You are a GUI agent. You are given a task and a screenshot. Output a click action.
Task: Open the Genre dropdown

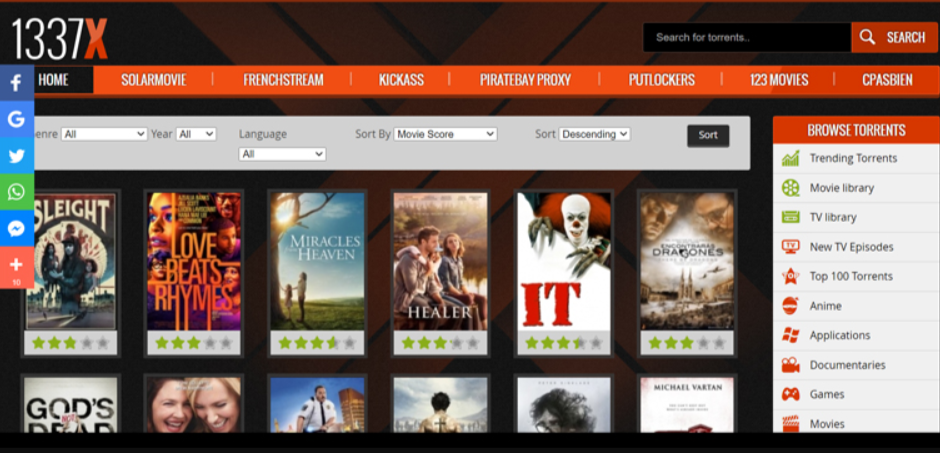[104, 134]
